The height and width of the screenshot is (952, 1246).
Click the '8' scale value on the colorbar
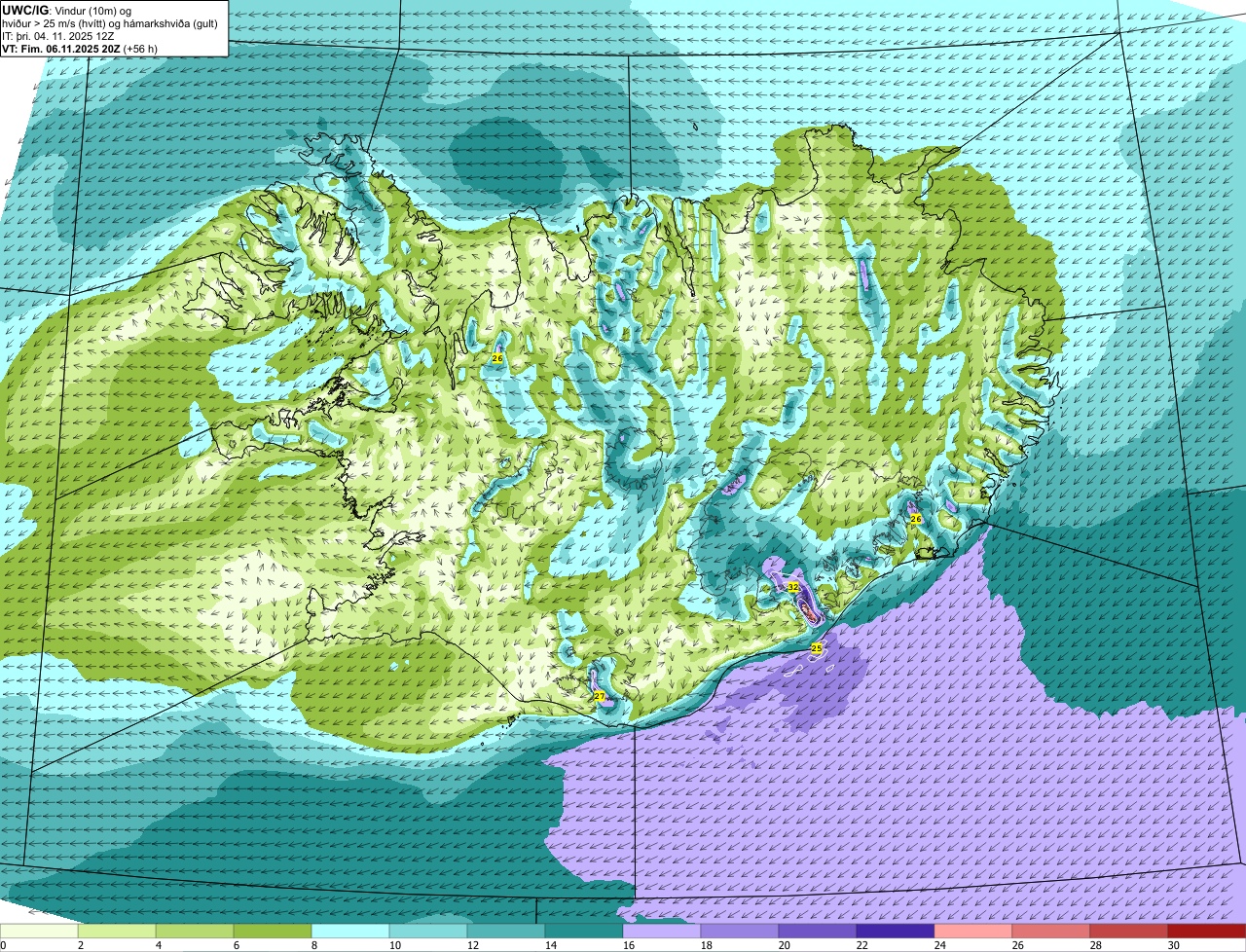(313, 945)
